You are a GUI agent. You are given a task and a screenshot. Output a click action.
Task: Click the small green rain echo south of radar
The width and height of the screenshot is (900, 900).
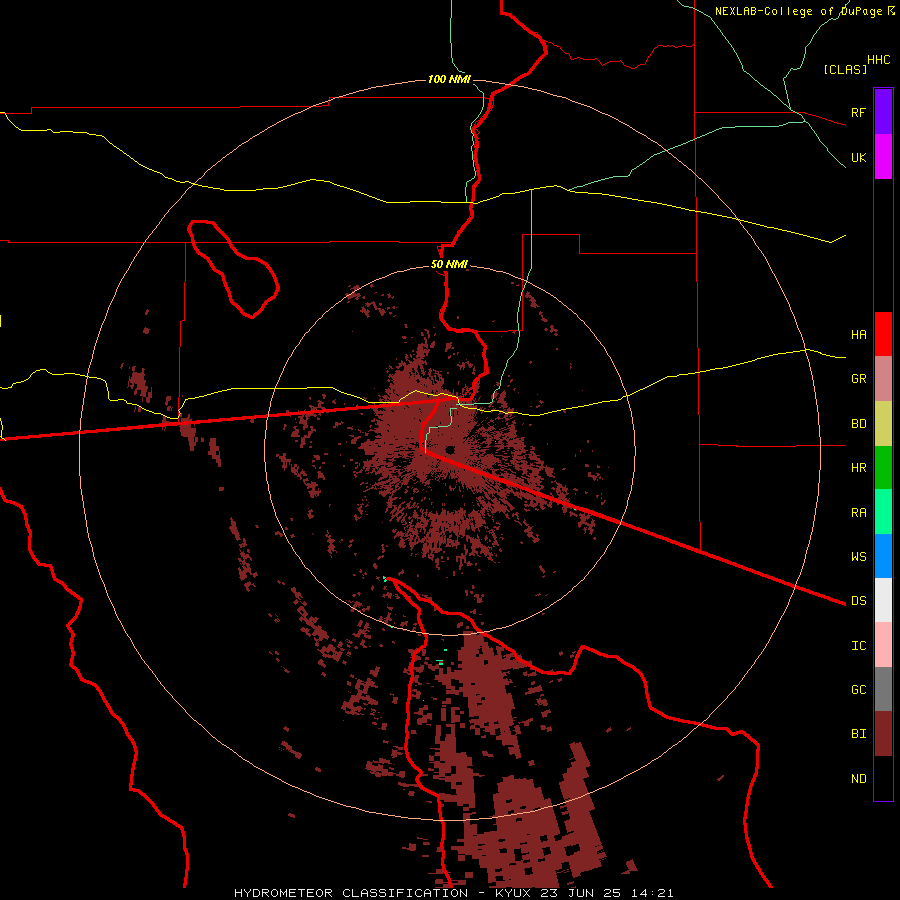click(x=440, y=662)
